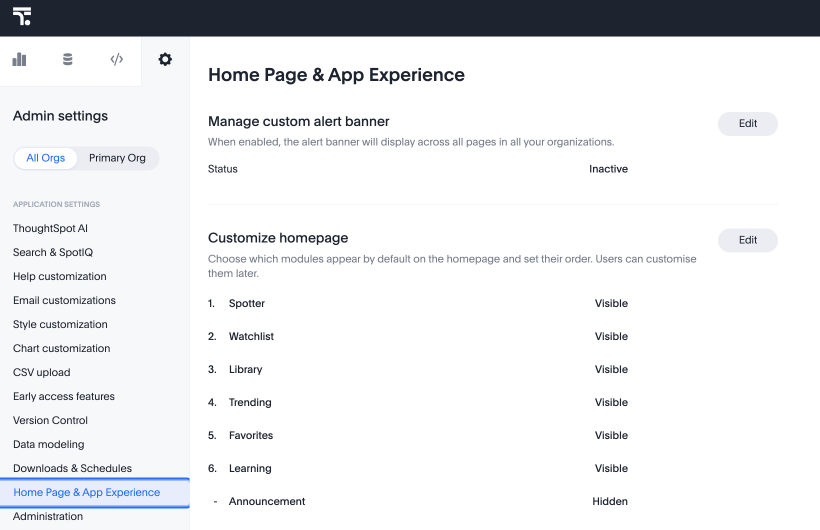Go to Version Control settings
The image size is (820, 530).
pyautogui.click(x=50, y=421)
